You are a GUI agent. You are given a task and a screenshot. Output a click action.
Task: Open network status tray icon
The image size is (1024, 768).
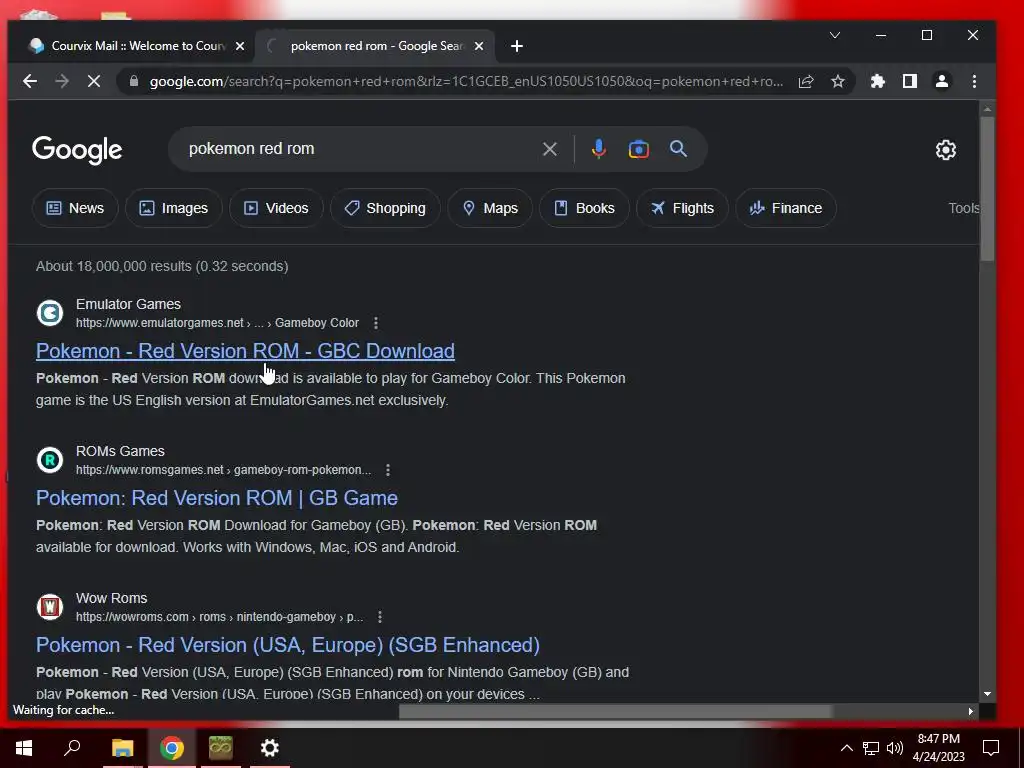click(x=871, y=748)
